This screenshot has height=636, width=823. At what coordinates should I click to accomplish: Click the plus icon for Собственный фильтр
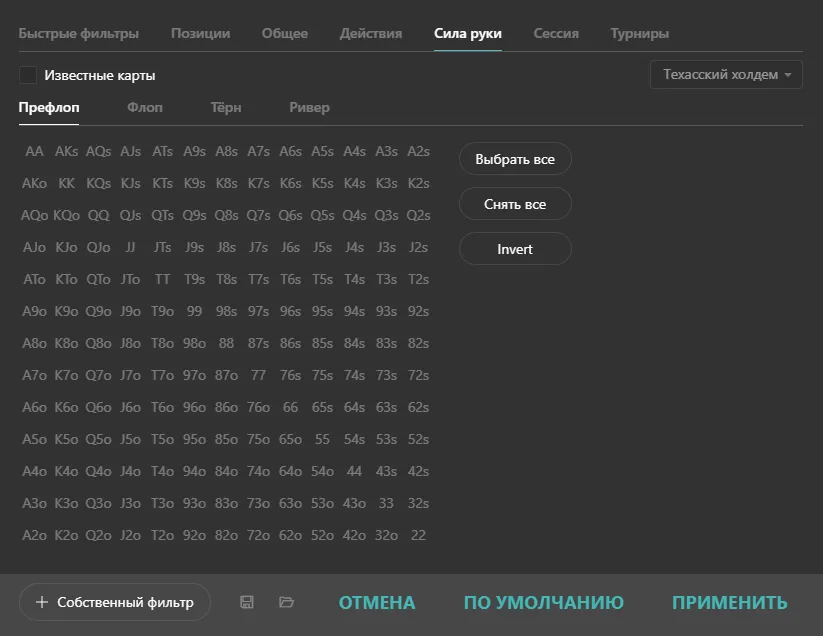(42, 602)
